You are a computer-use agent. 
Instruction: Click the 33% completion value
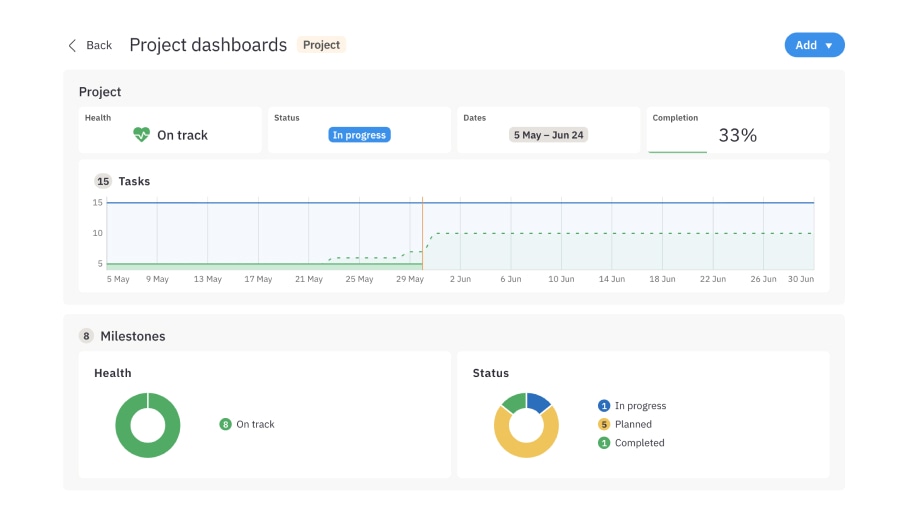[738, 135]
